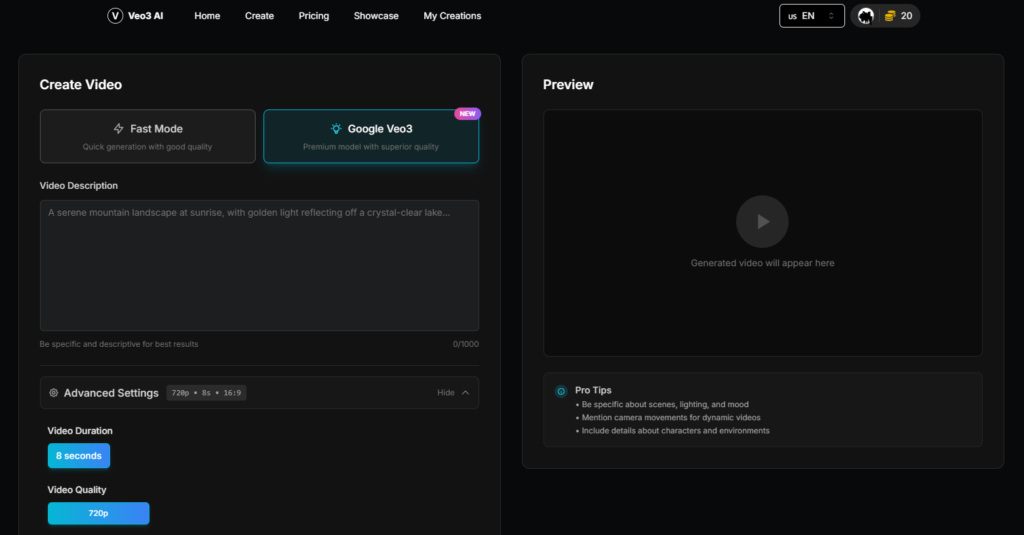
Task: Click the 720p • 8s • 16:9 settings summary
Action: [x=206, y=393]
